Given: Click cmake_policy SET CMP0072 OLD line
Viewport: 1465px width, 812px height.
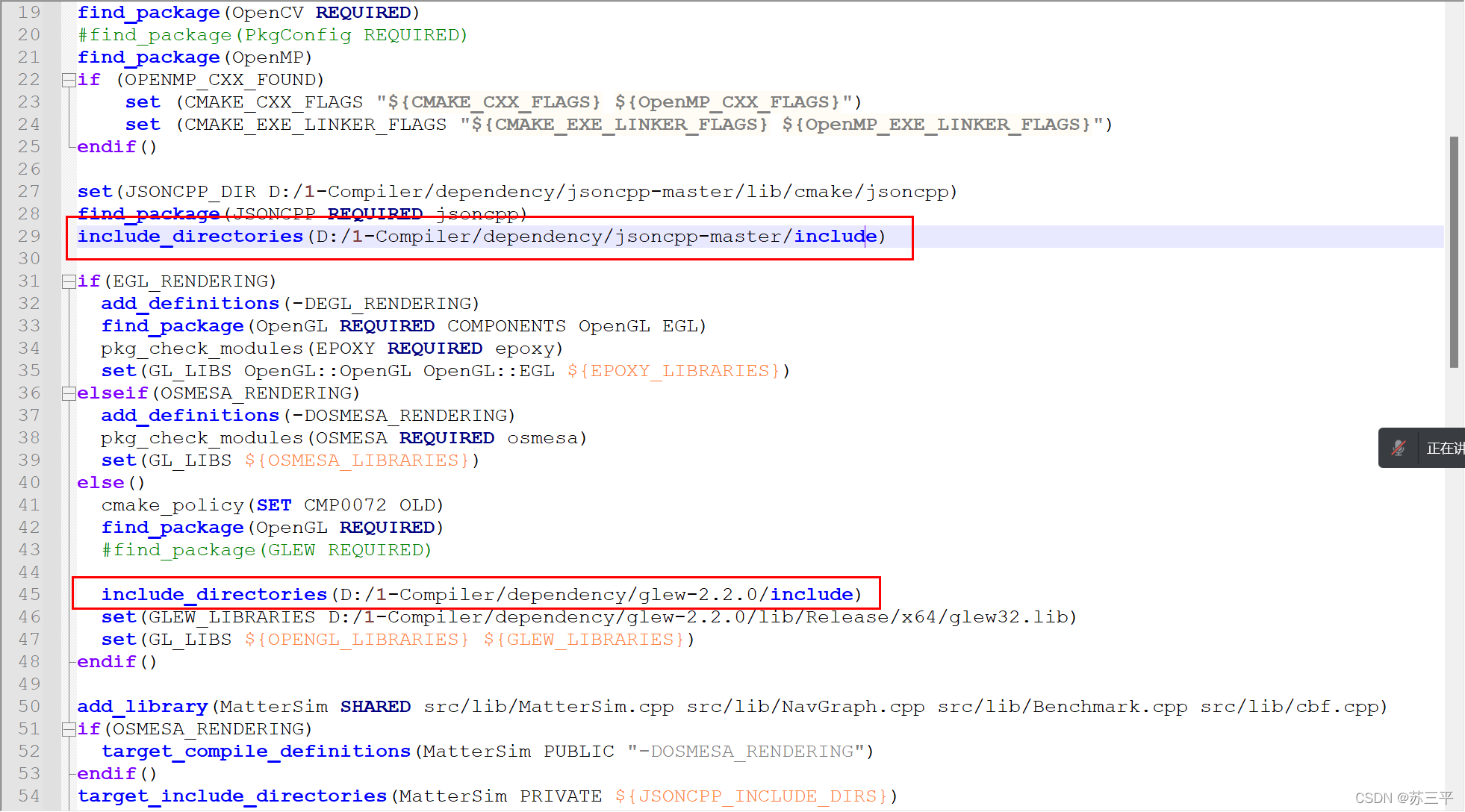Looking at the screenshot, I should tap(273, 505).
